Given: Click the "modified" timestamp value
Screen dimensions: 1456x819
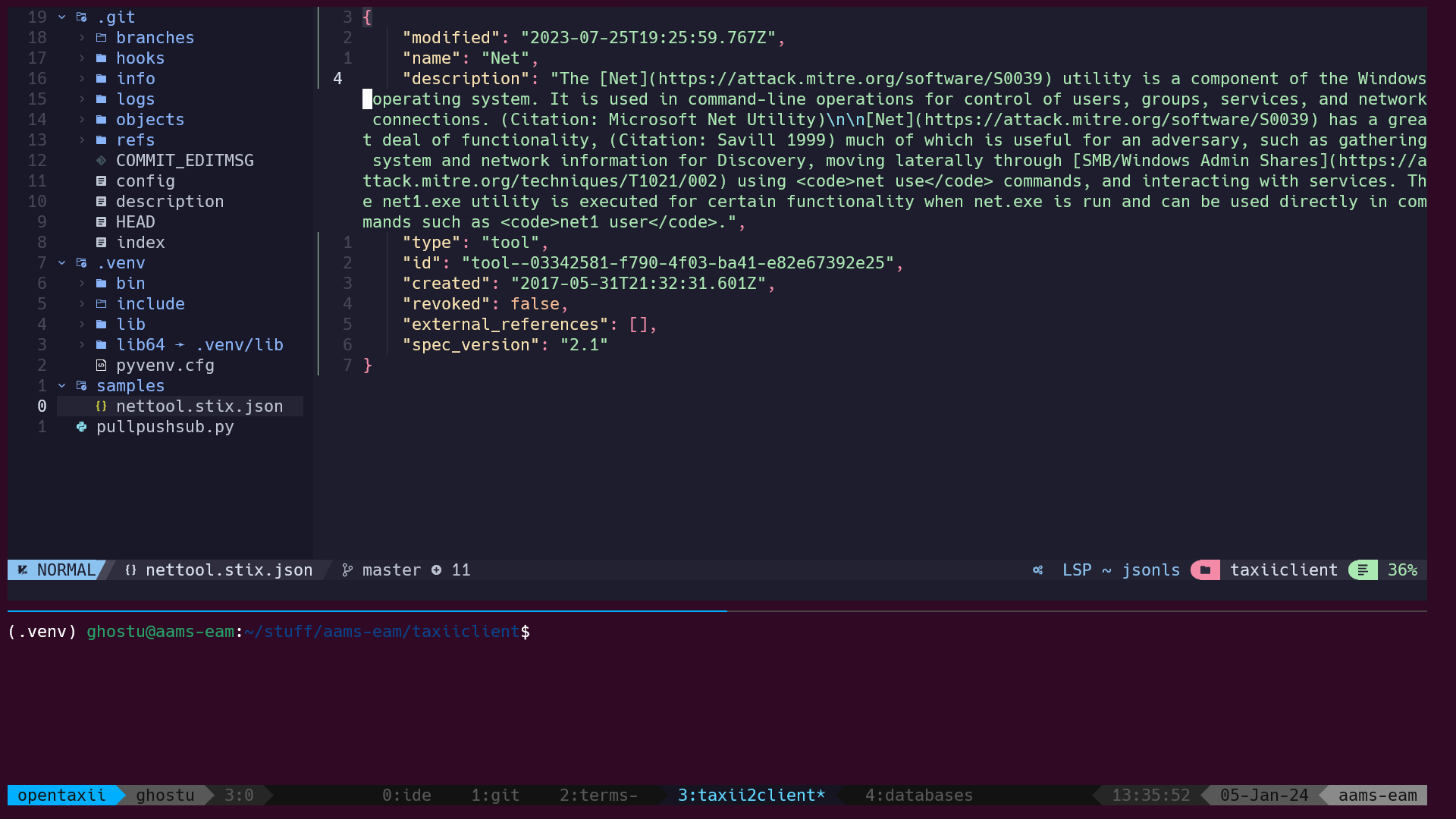Looking at the screenshot, I should tap(648, 37).
